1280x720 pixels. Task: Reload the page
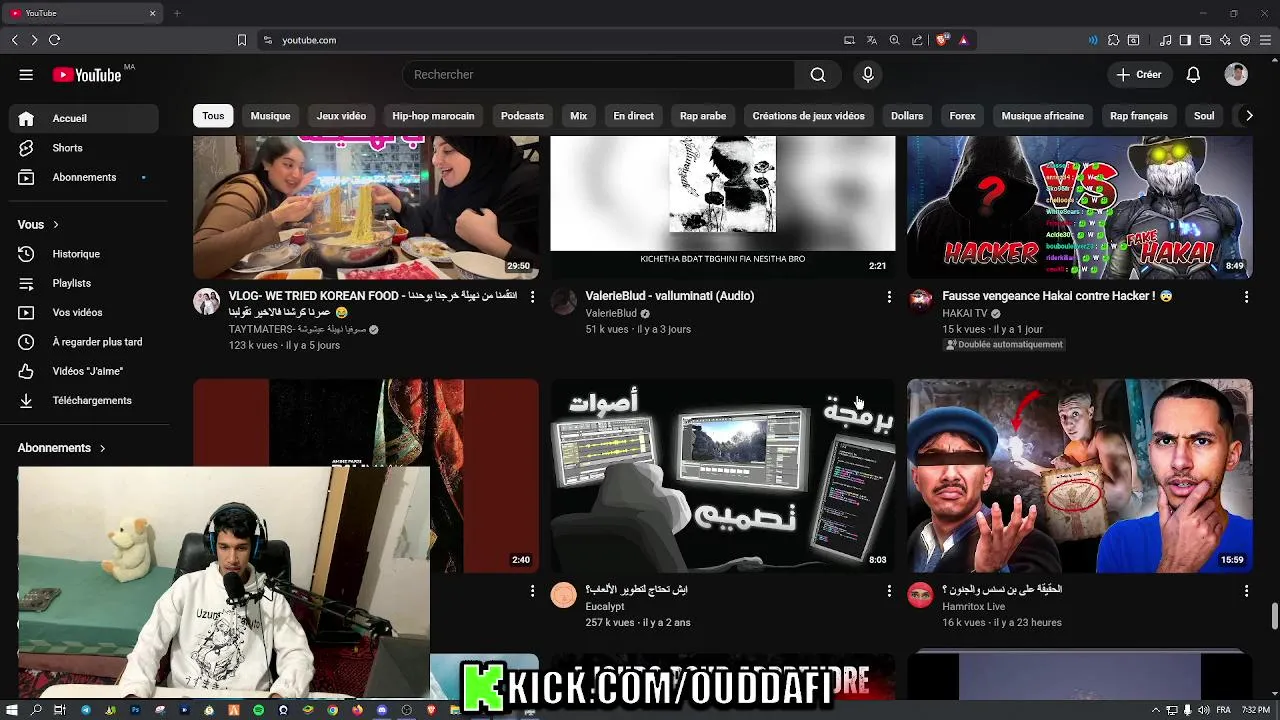(54, 40)
